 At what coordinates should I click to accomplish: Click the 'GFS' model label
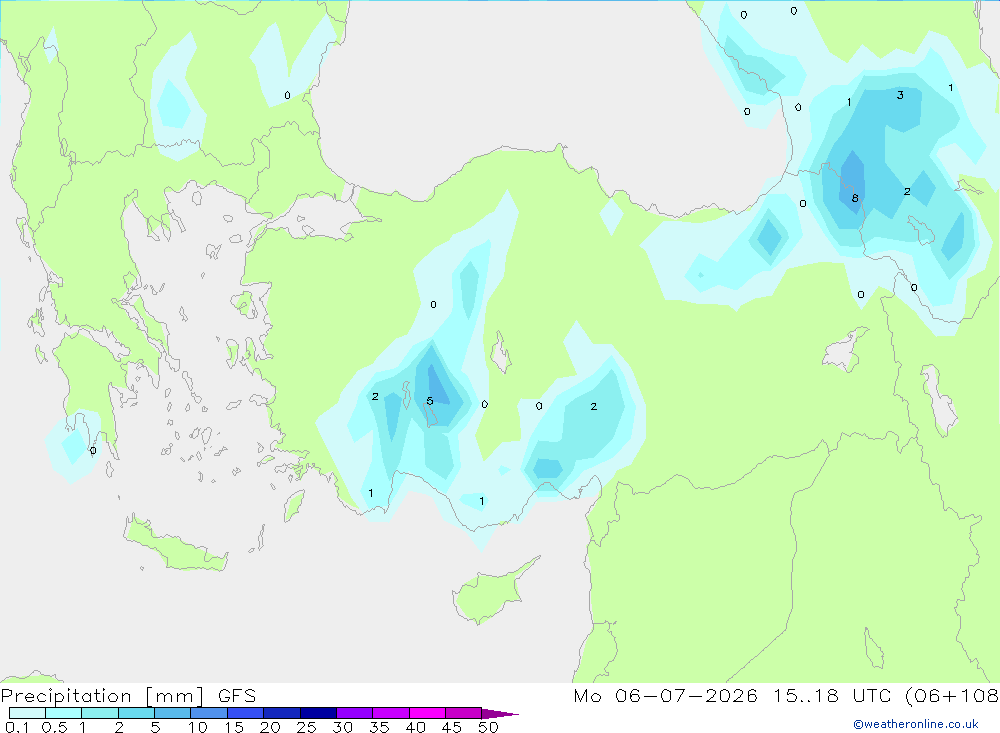pos(237,695)
